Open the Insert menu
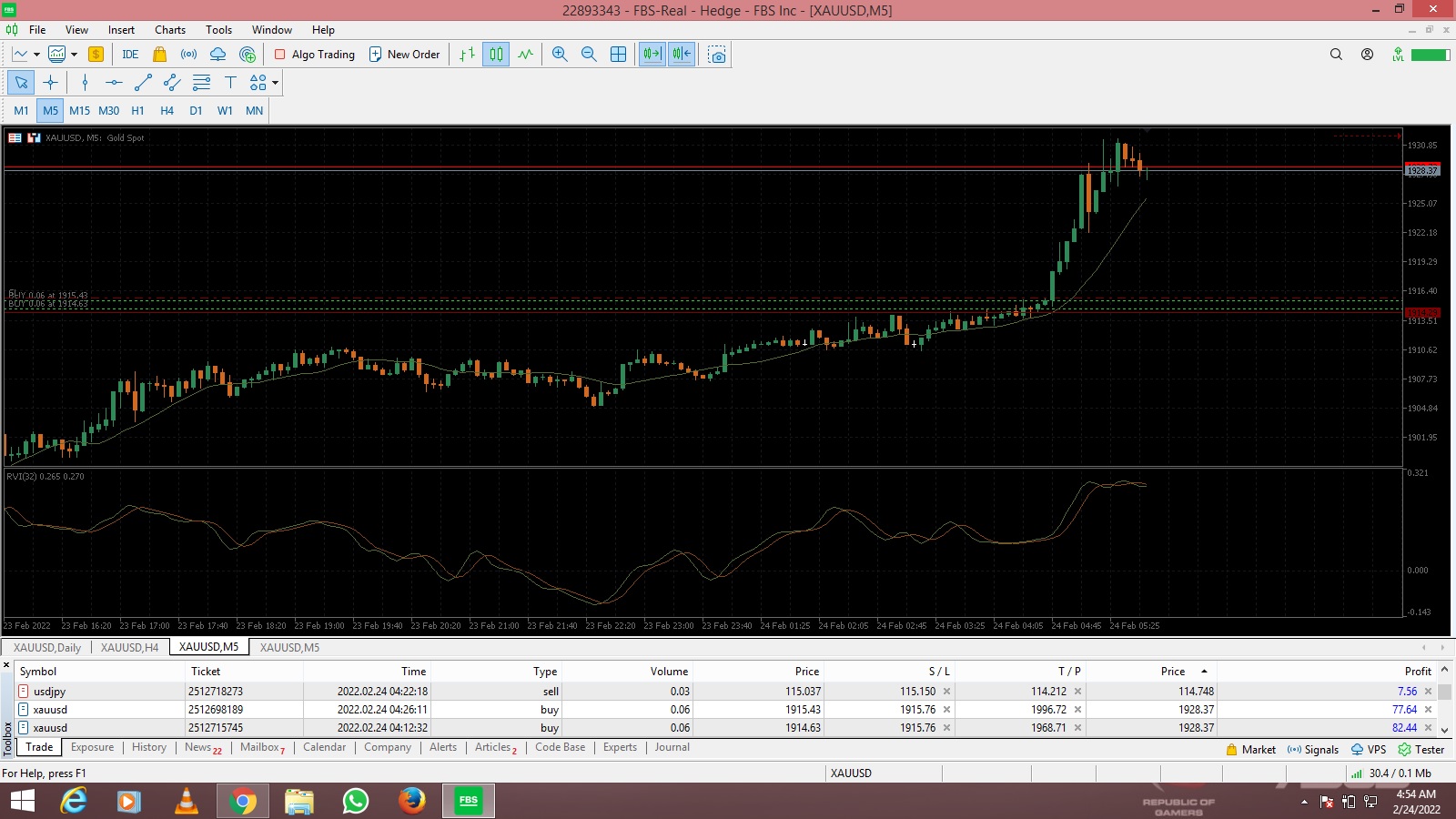1456x819 pixels. pos(121,30)
